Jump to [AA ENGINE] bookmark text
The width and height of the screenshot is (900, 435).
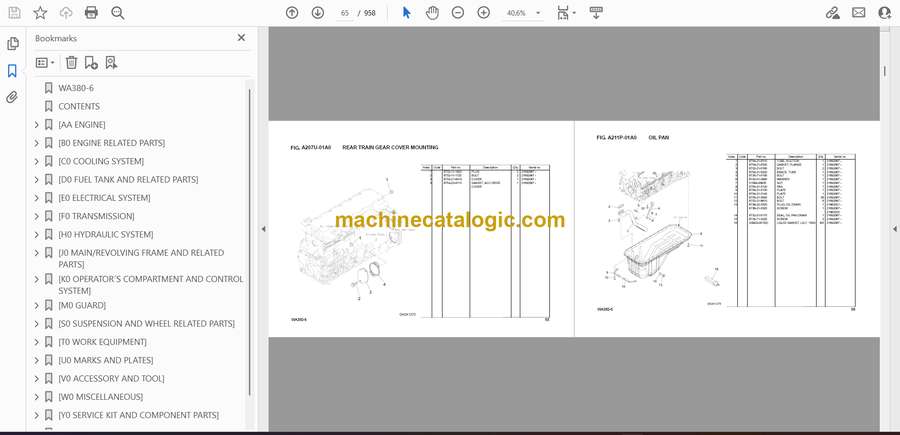tap(82, 125)
